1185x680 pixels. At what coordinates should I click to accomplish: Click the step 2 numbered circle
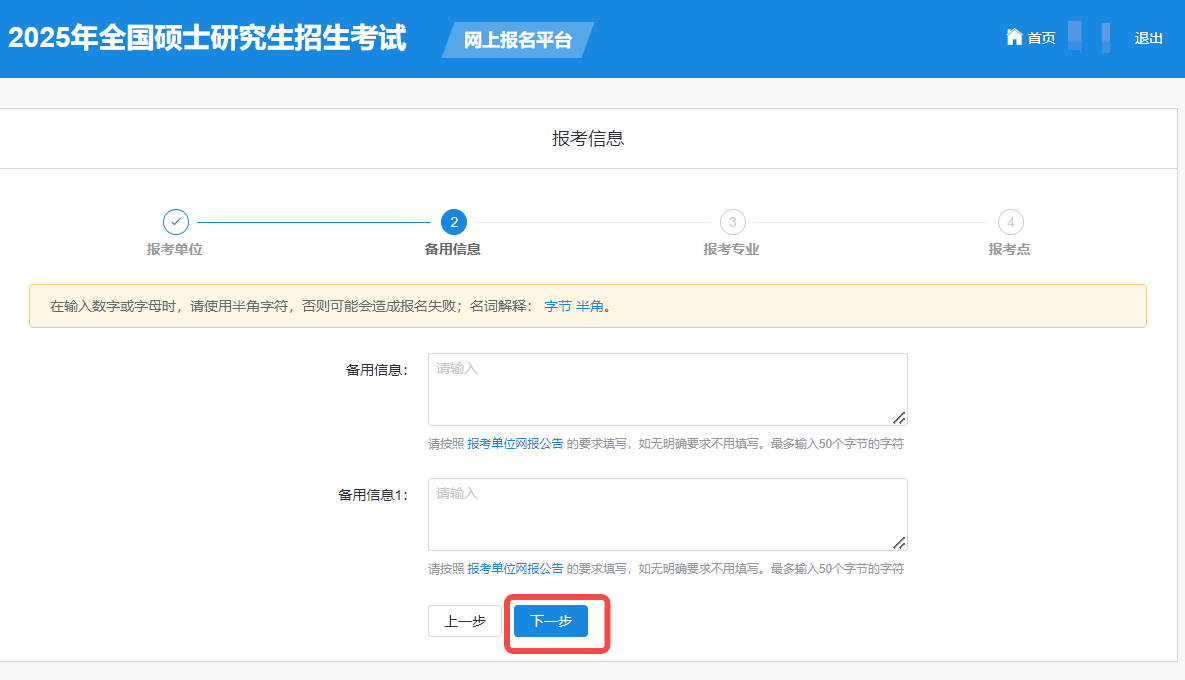pyautogui.click(x=453, y=221)
